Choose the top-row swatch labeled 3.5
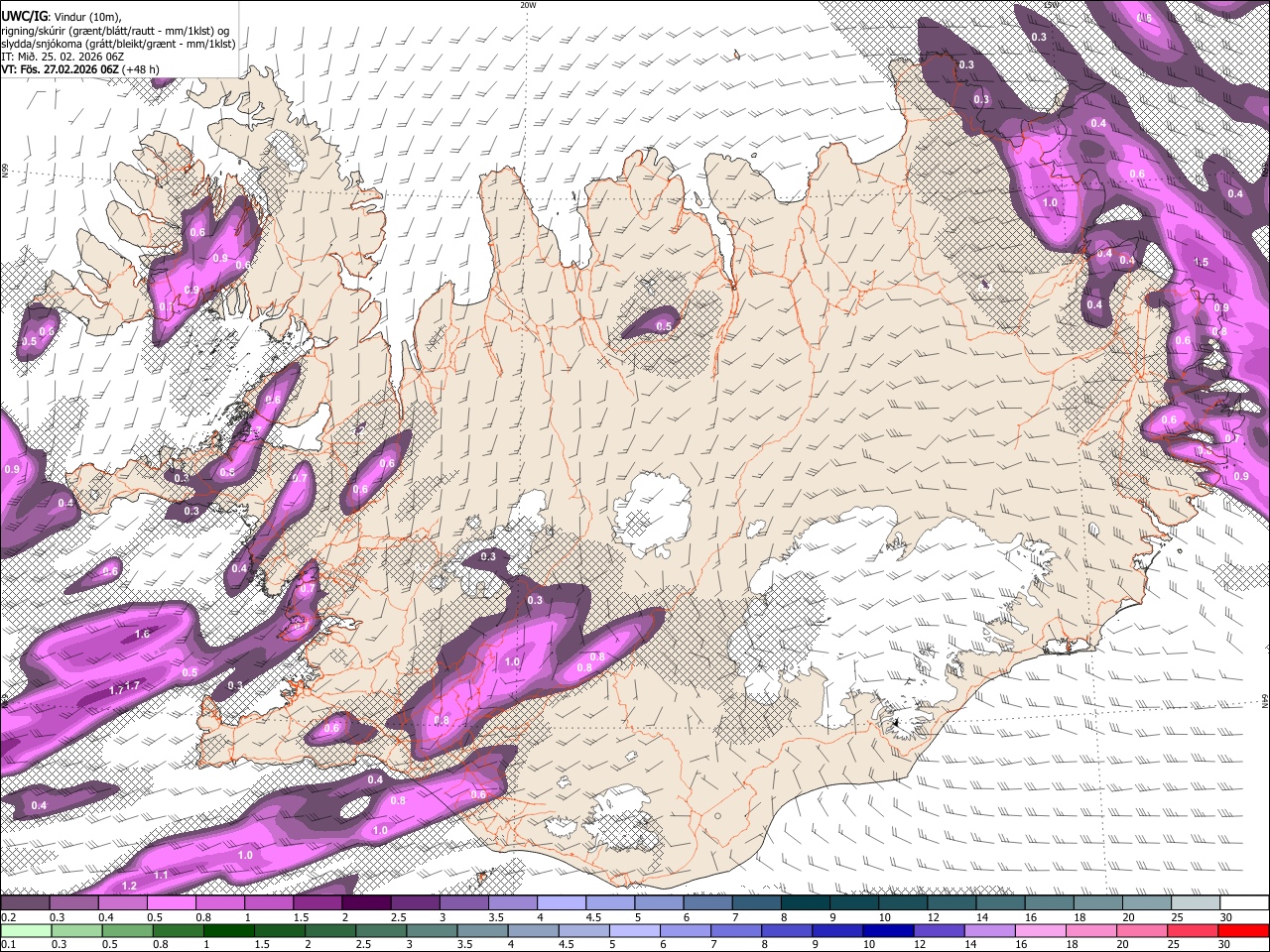 tap(513, 903)
